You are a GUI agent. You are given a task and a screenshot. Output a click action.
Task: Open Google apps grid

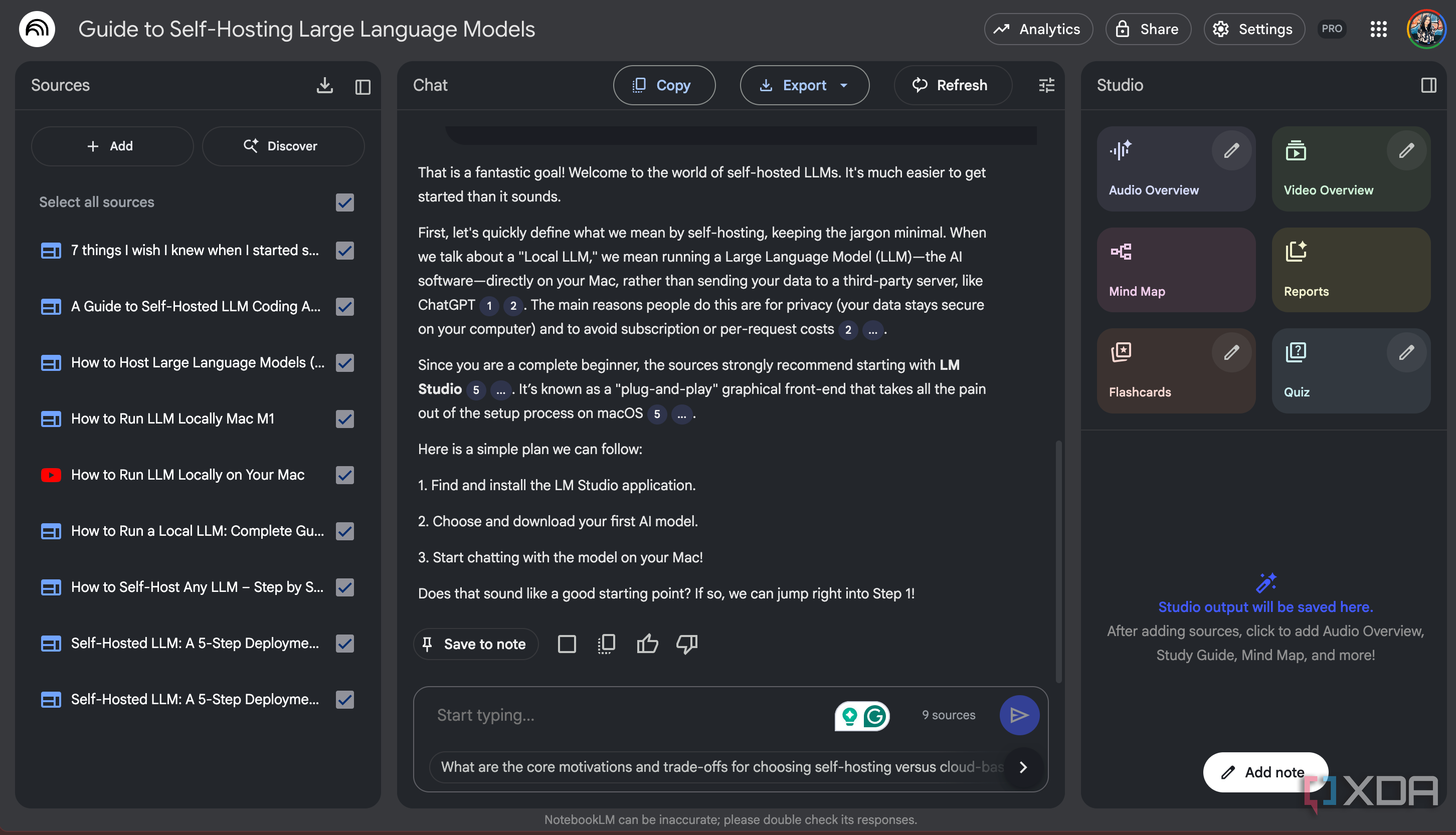pos(1378,29)
